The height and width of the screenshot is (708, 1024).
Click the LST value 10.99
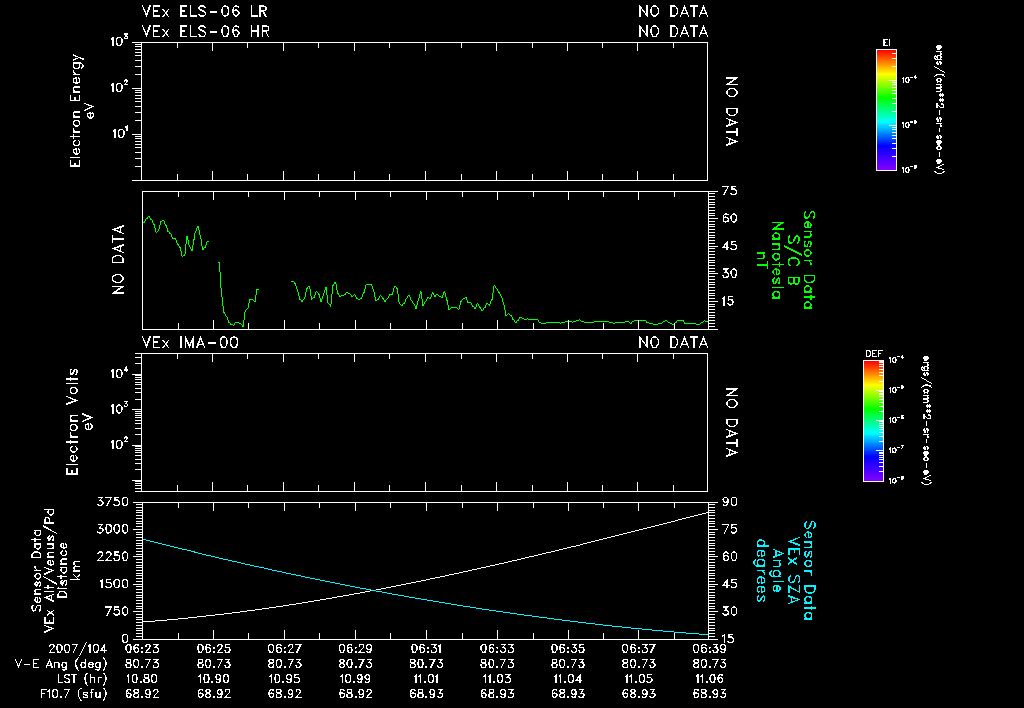(x=355, y=679)
